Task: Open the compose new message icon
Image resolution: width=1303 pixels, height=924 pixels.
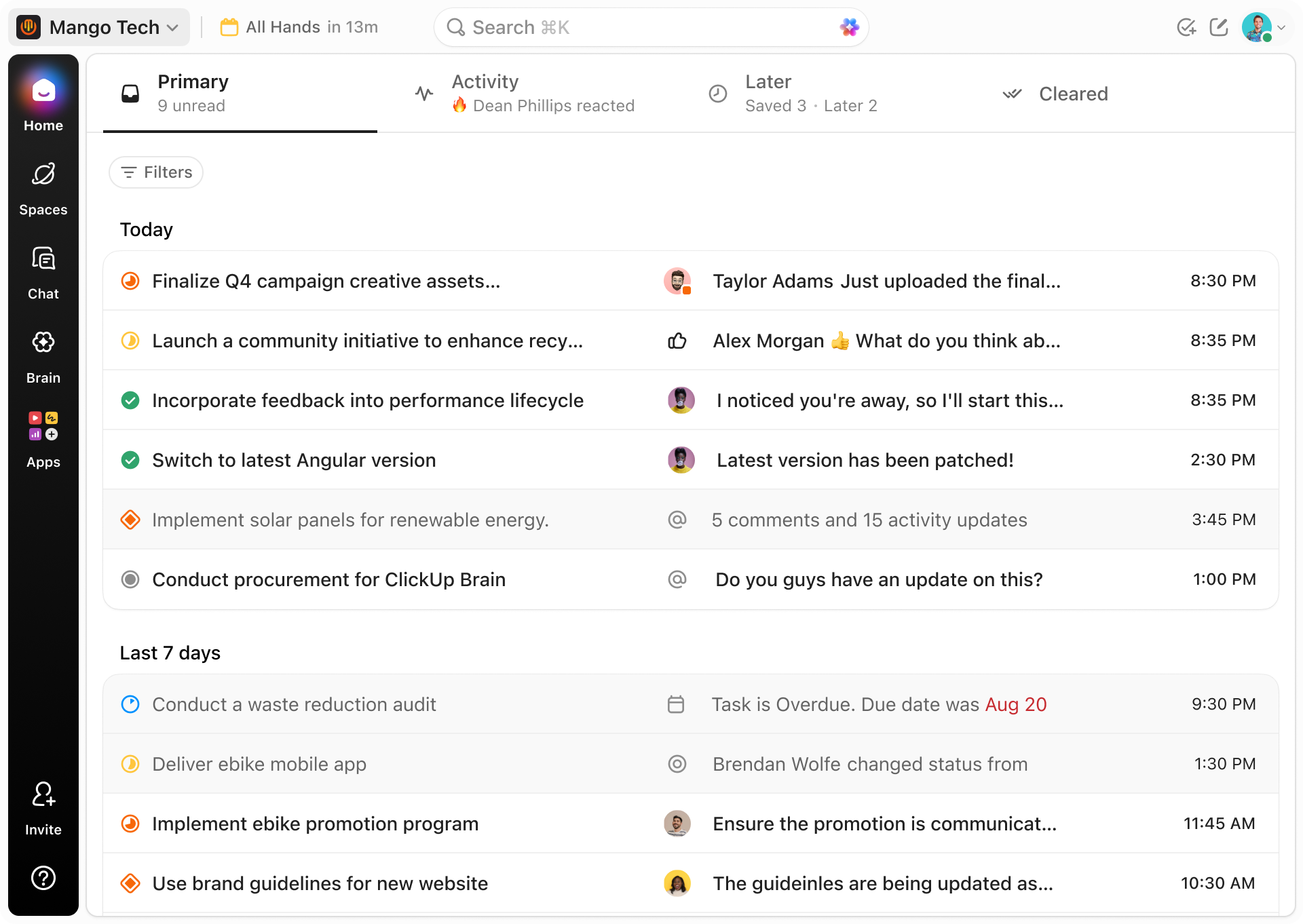Action: coord(1219,27)
